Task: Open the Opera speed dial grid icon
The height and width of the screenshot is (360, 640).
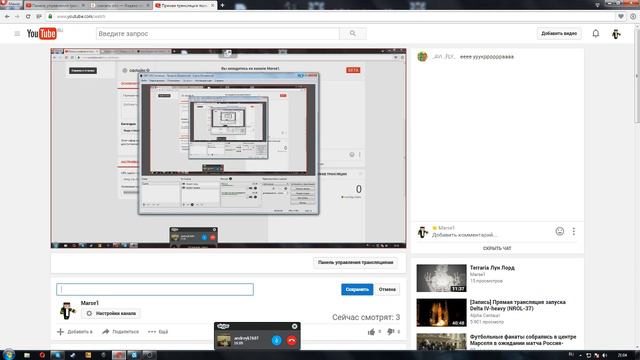Action: click(x=39, y=16)
